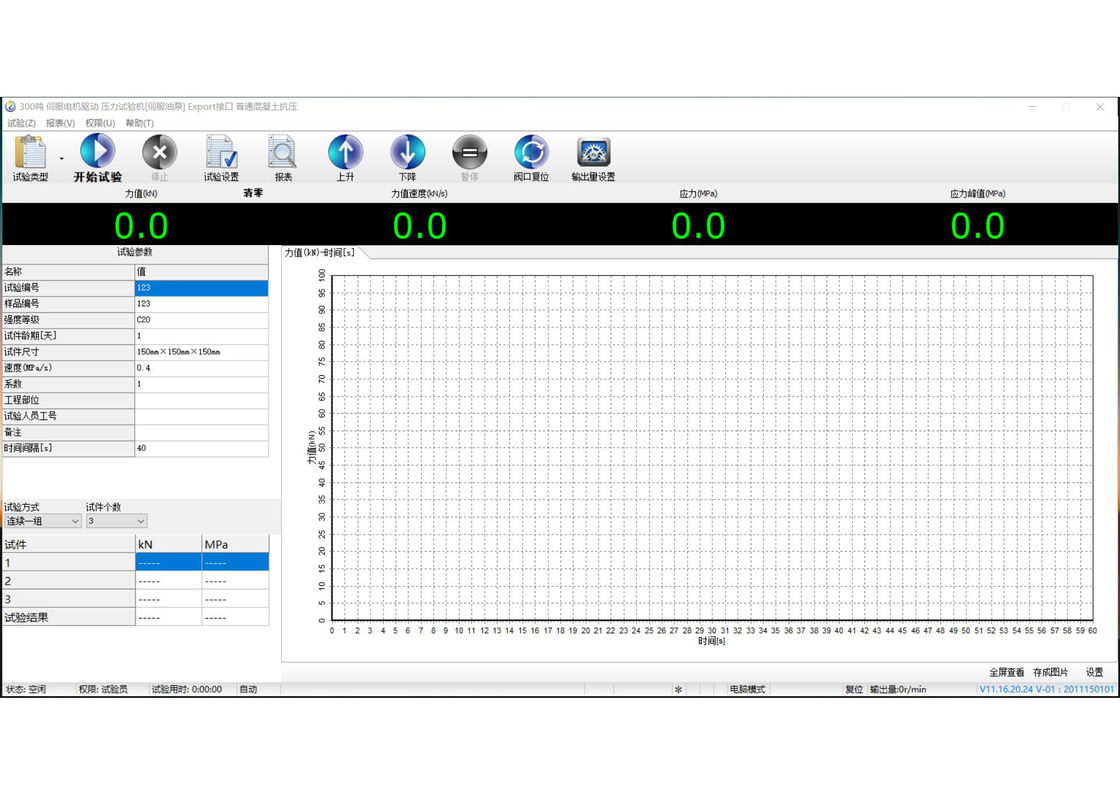The width and height of the screenshot is (1120, 800).
Task: Open the 试验(Z) menu
Action: point(21,123)
